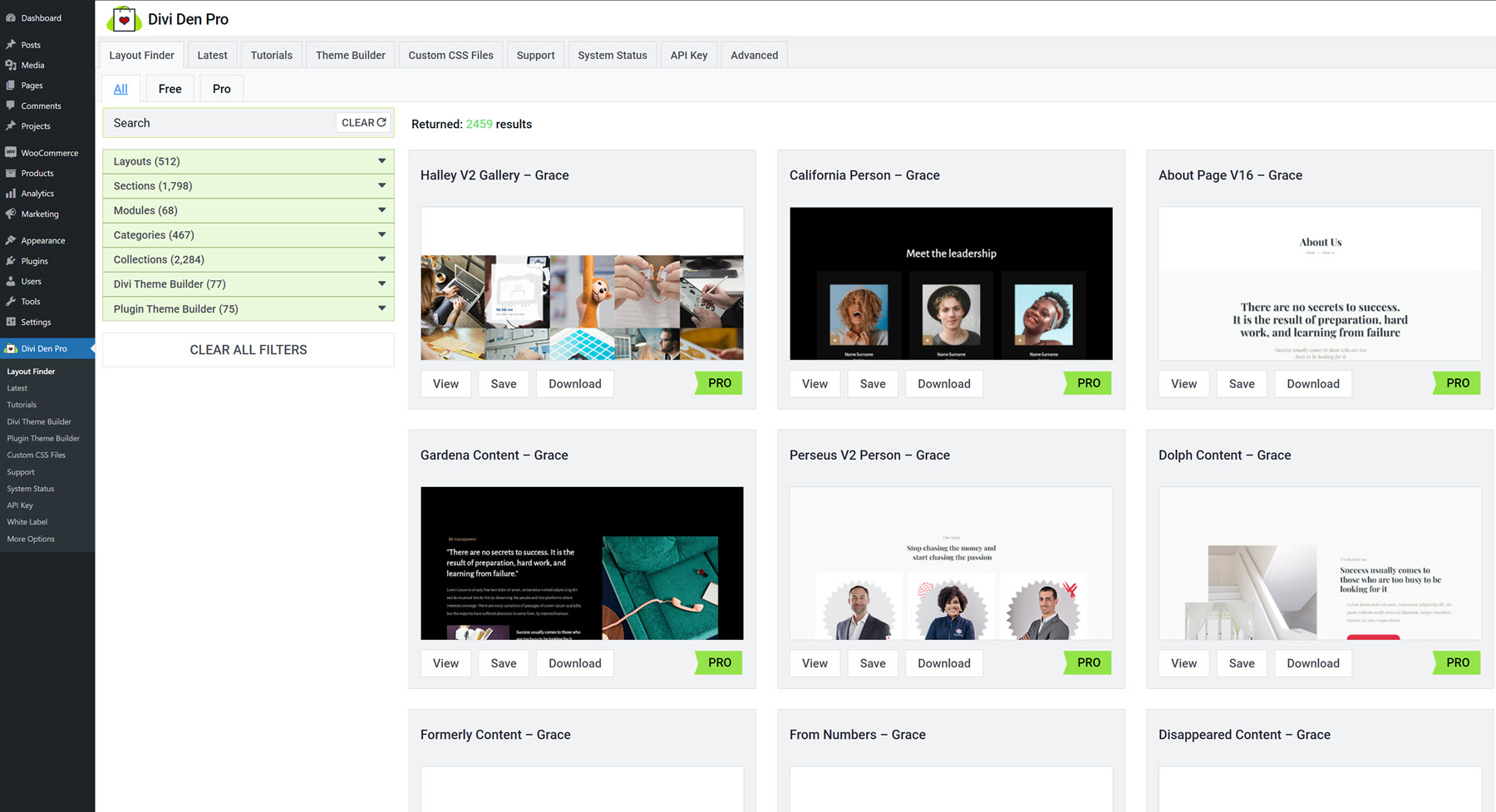Open the sidebar Custom CSS Files link
The image size is (1496, 812).
(x=36, y=455)
